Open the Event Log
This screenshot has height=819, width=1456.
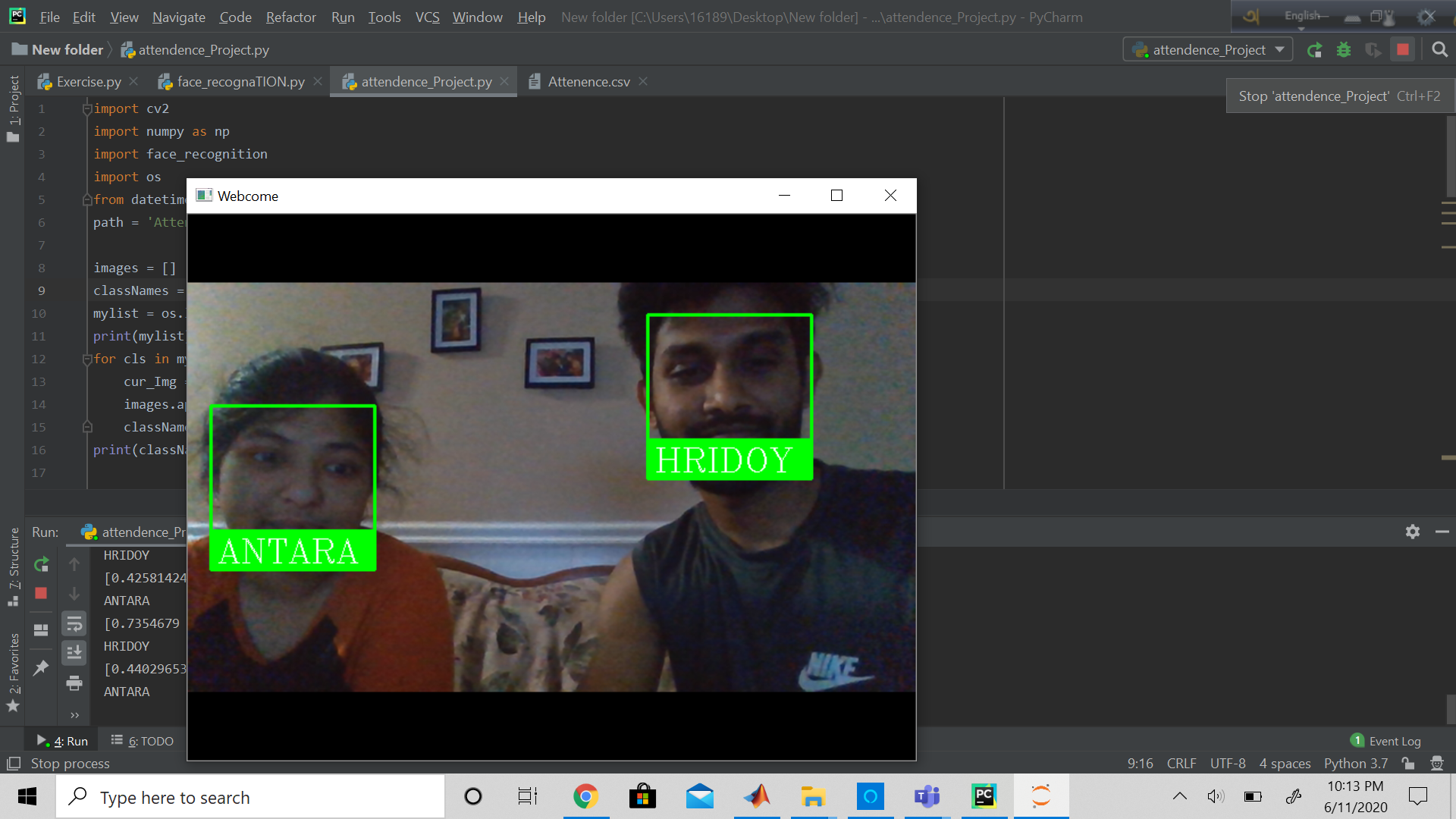coord(1394,741)
